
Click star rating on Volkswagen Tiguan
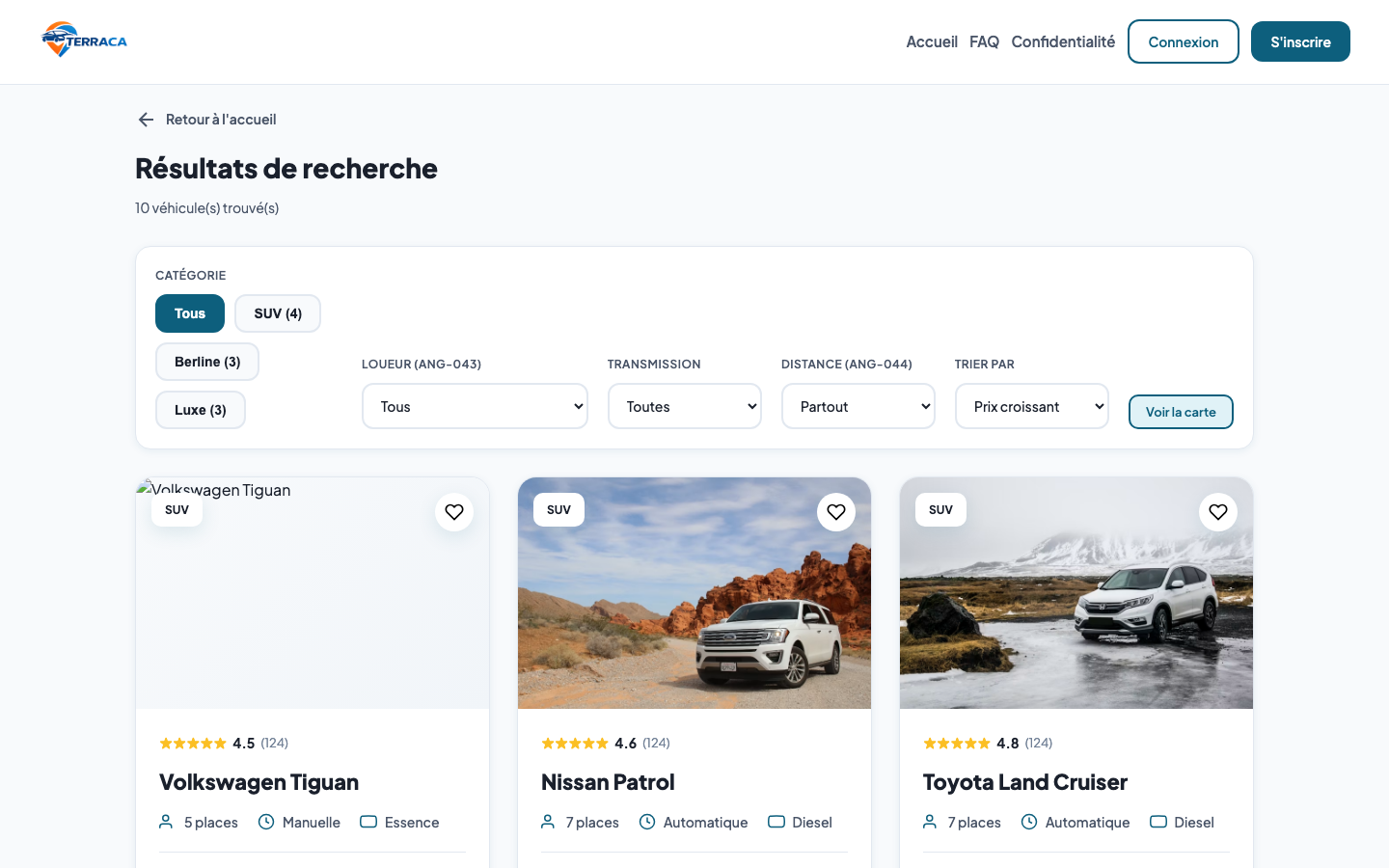point(193,743)
